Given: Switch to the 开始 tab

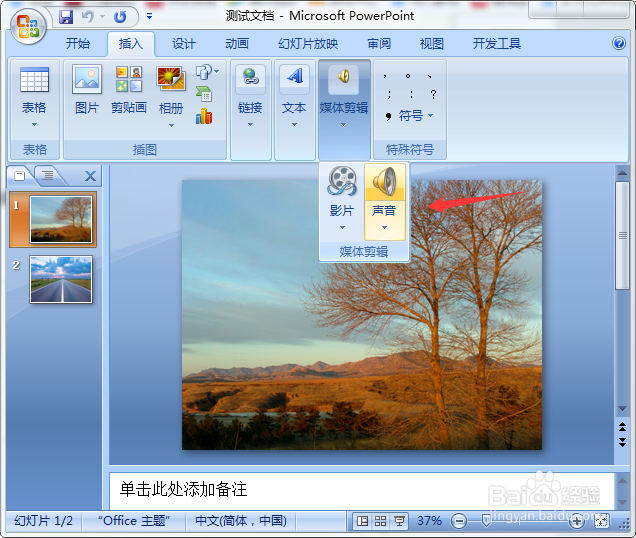Looking at the screenshot, I should [77, 43].
